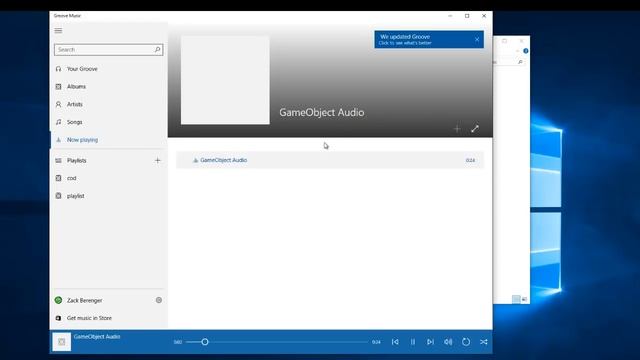Expand to full screen now playing view
This screenshot has width=640, height=360.
tap(475, 129)
